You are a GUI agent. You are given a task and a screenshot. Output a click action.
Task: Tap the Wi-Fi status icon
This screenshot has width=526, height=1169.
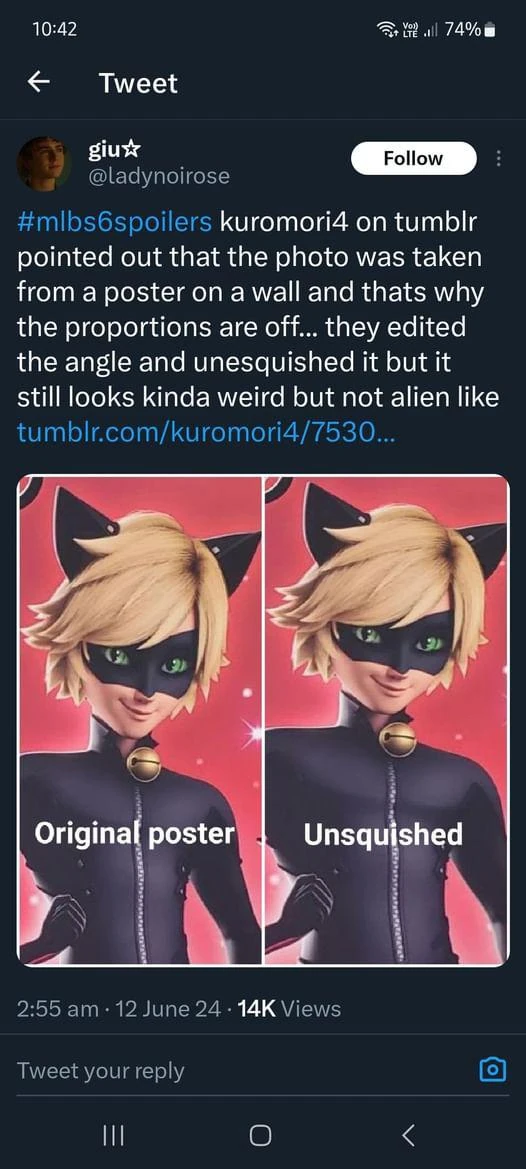click(x=387, y=30)
